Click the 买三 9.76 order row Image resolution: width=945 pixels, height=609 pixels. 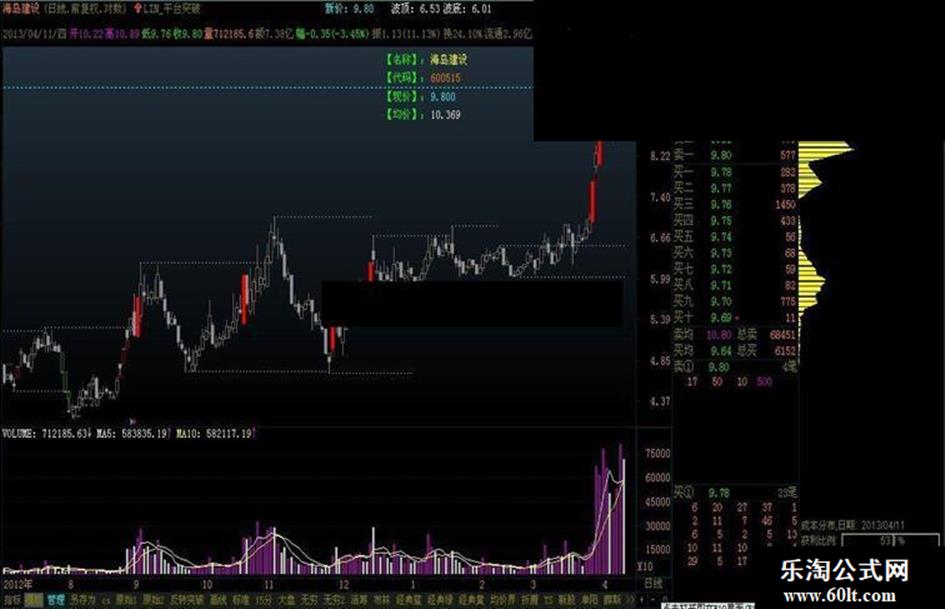tap(735, 205)
